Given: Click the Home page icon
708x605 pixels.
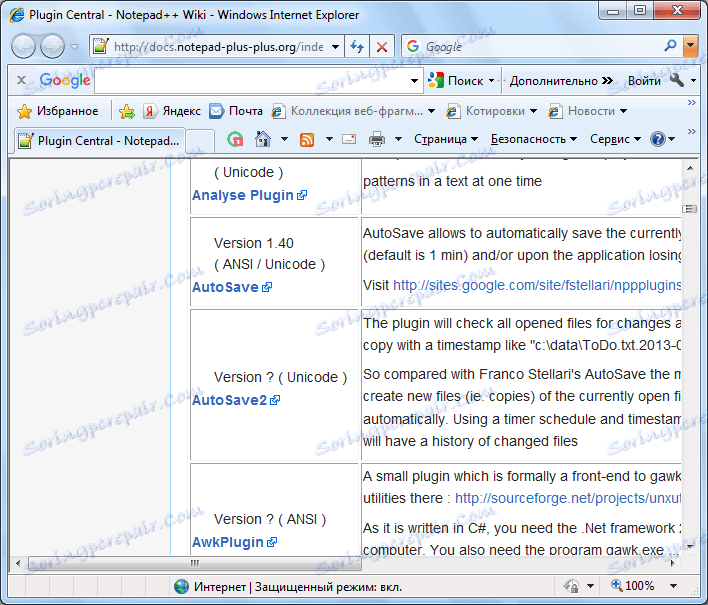Looking at the screenshot, I should (x=263, y=139).
